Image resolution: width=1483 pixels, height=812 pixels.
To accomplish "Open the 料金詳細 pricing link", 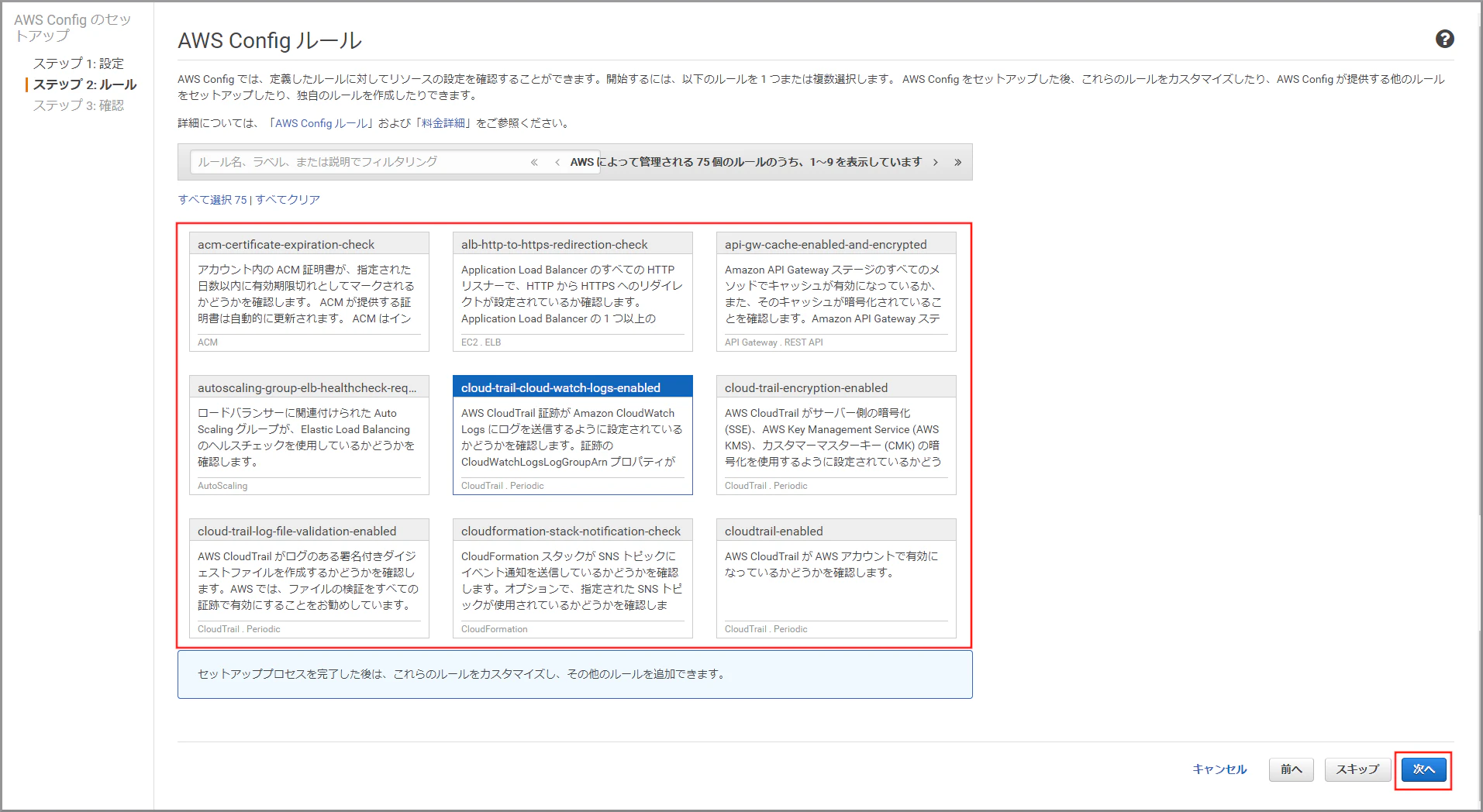I will tap(443, 123).
